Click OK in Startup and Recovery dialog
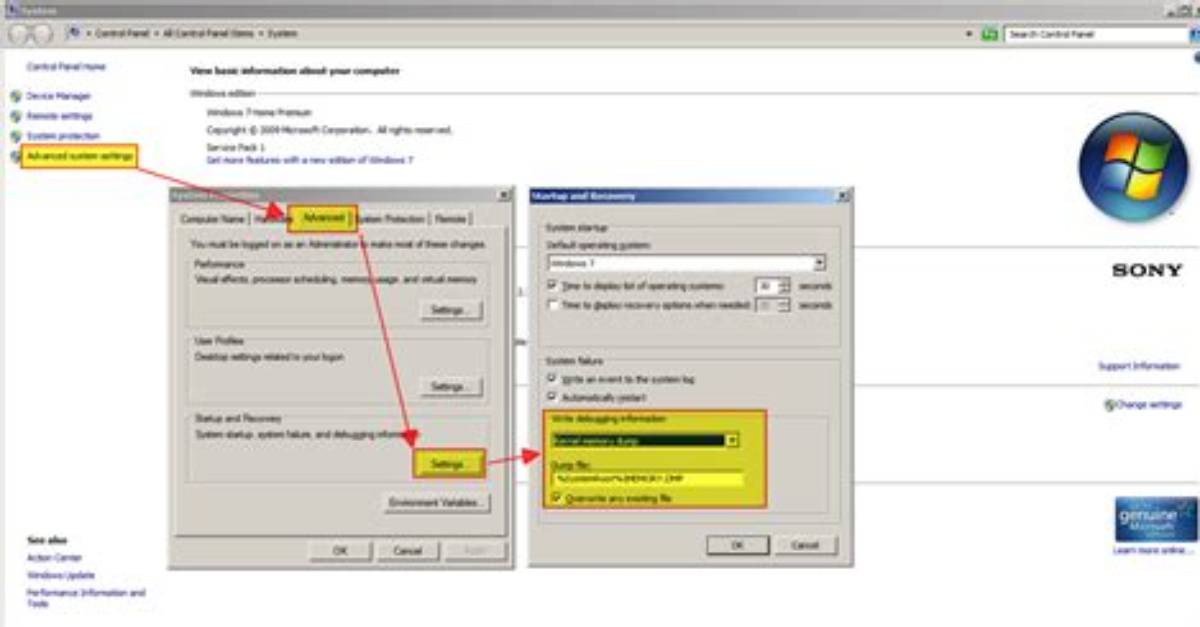The width and height of the screenshot is (1200, 627). coord(737,546)
